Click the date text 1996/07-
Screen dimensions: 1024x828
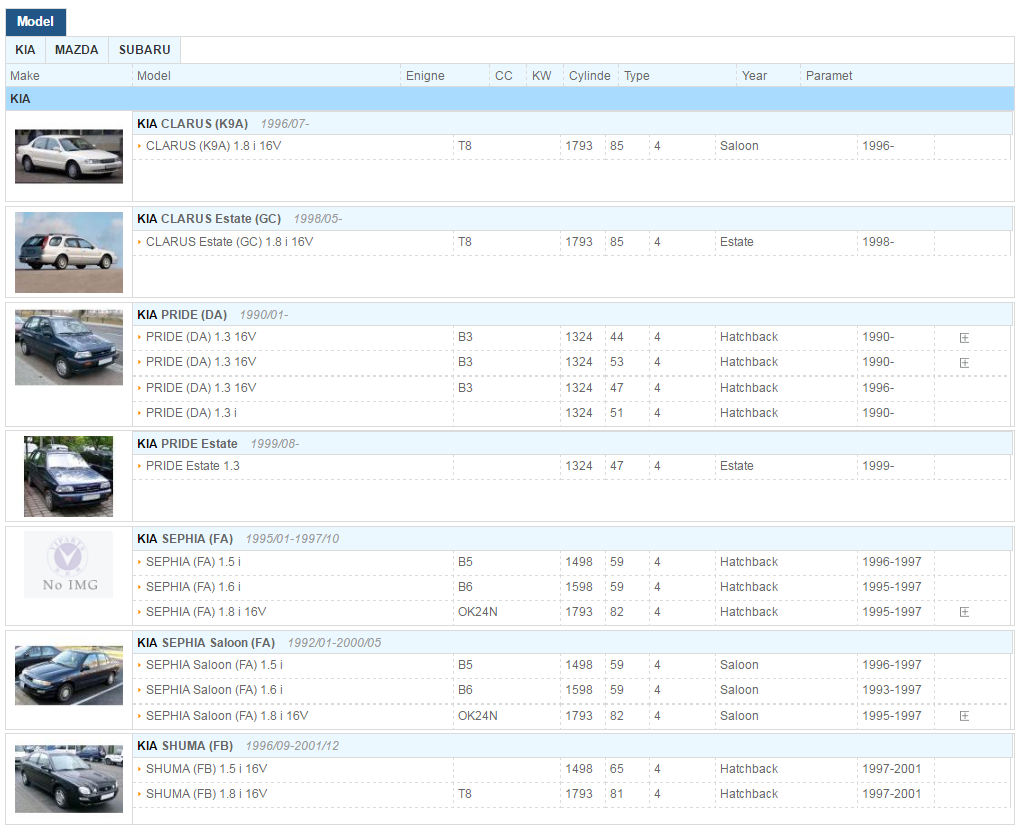(285, 123)
